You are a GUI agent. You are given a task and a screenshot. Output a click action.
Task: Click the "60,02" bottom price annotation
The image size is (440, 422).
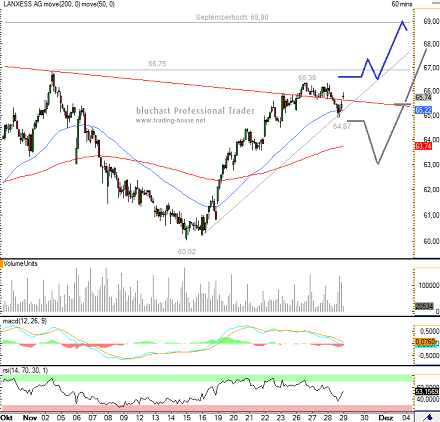(x=187, y=252)
